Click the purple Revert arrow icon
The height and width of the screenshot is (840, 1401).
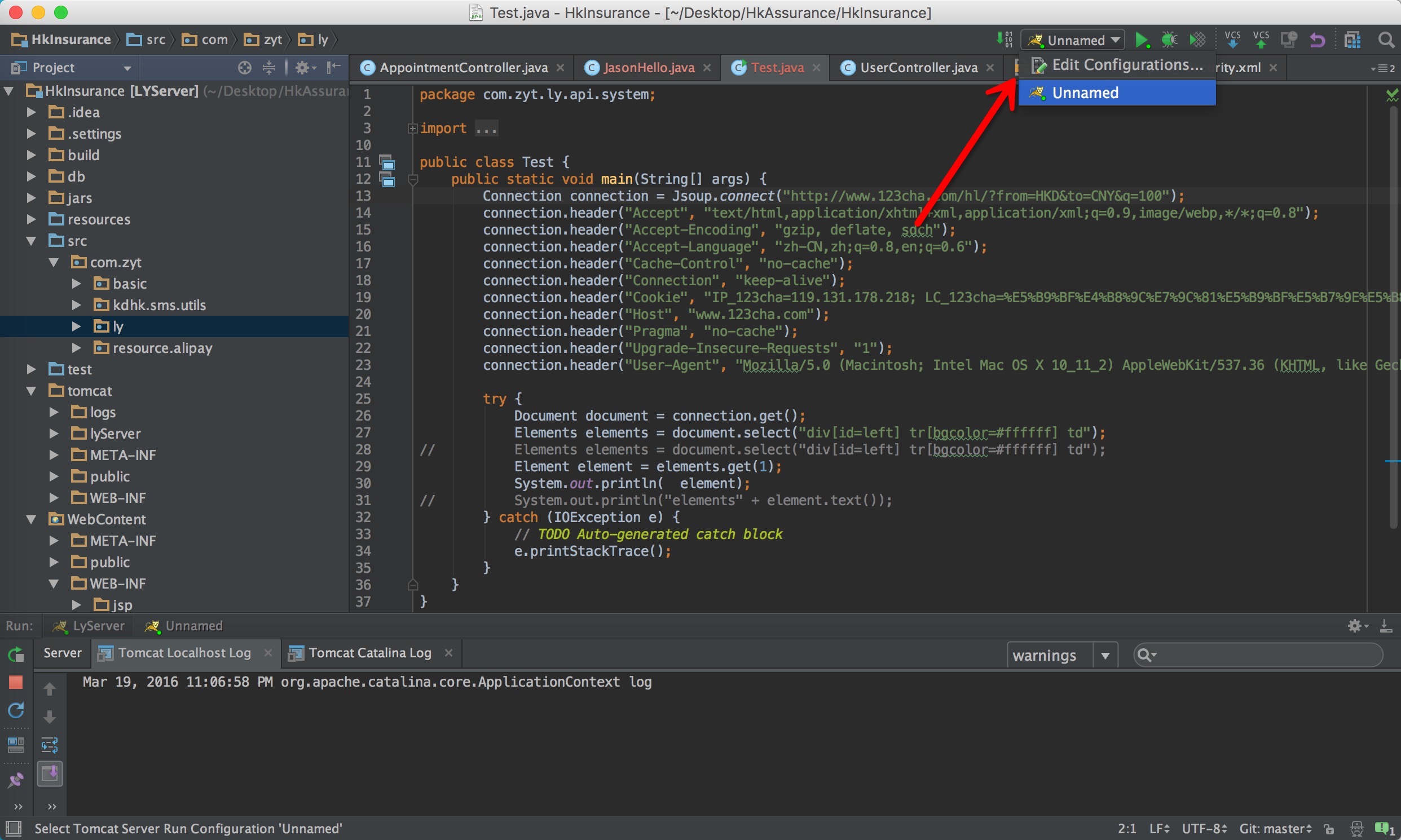pos(1317,39)
